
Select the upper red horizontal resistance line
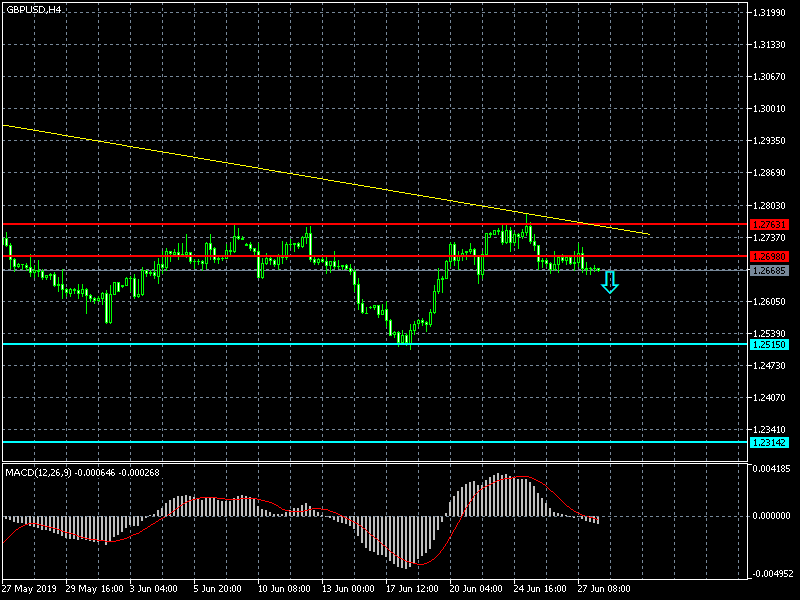pos(300,224)
